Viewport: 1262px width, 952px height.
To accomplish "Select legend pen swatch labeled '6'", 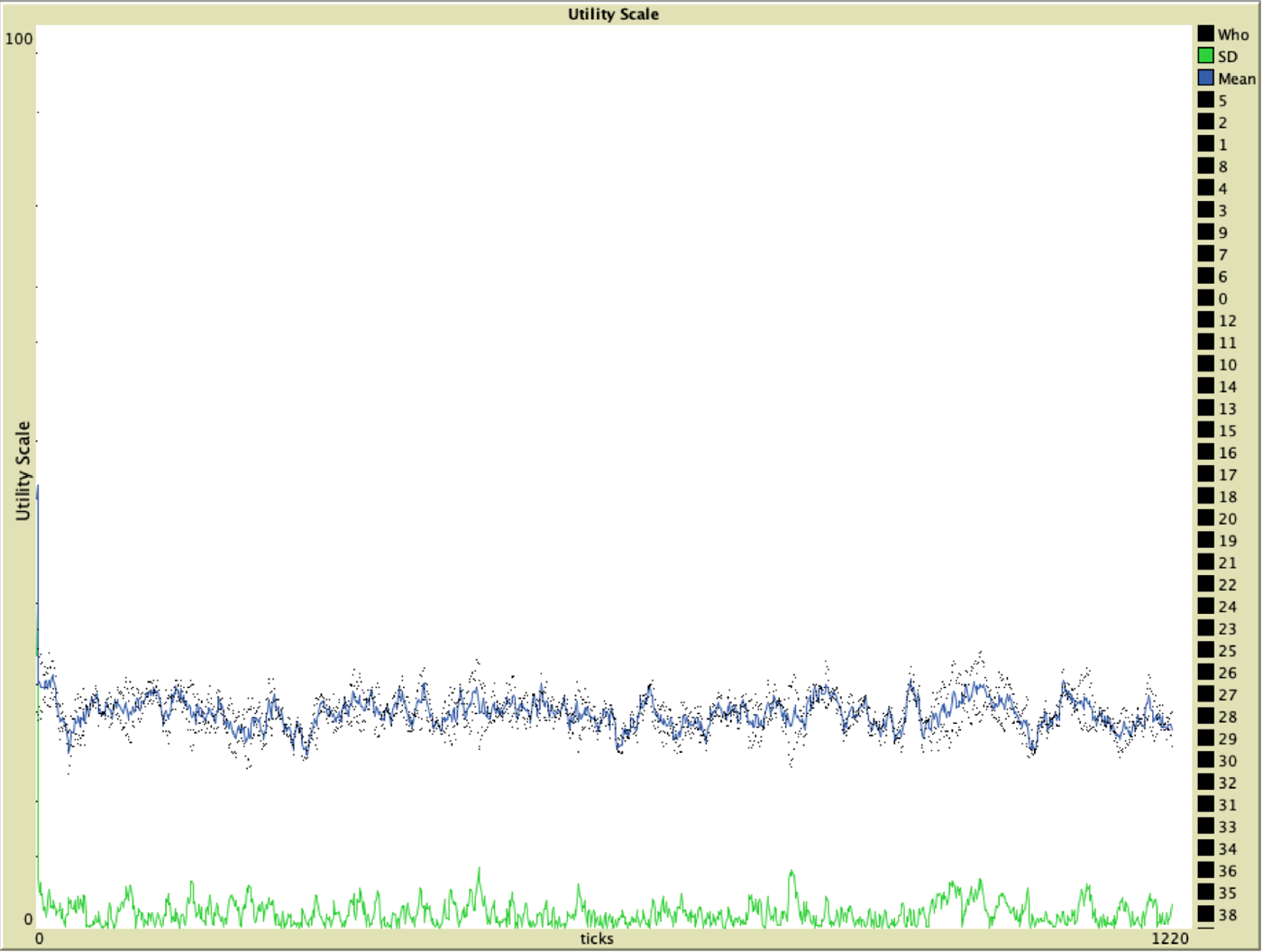I will pos(1205,276).
